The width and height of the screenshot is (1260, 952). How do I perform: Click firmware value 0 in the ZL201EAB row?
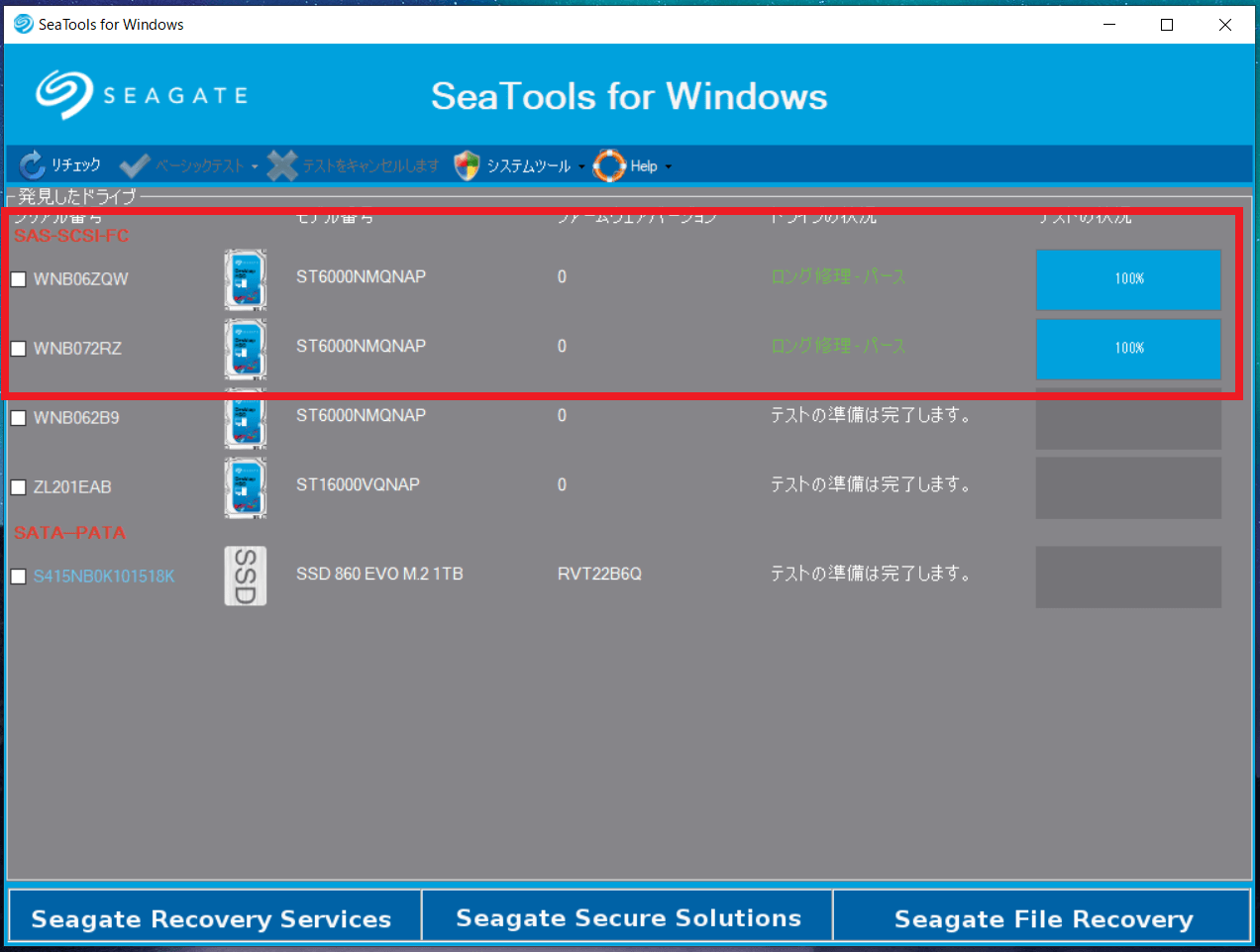point(562,484)
